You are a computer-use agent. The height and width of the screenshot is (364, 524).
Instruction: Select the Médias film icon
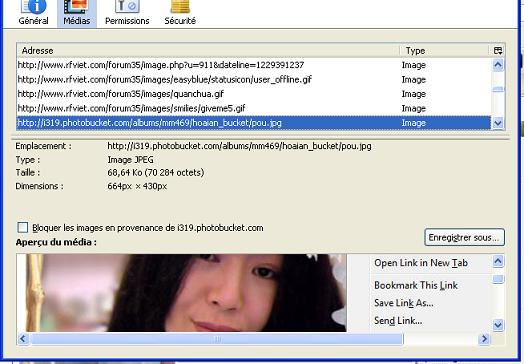pos(77,7)
